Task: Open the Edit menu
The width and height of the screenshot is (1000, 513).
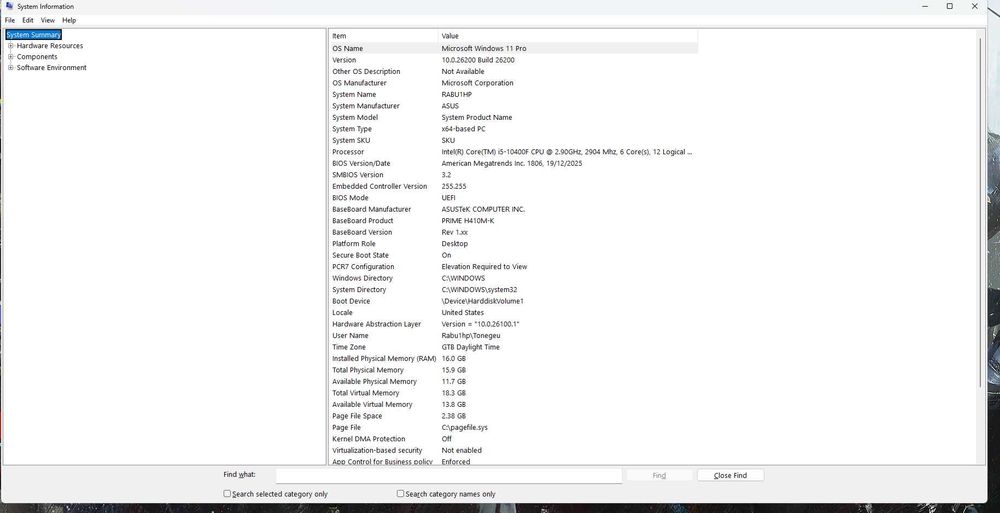Action: (x=28, y=20)
